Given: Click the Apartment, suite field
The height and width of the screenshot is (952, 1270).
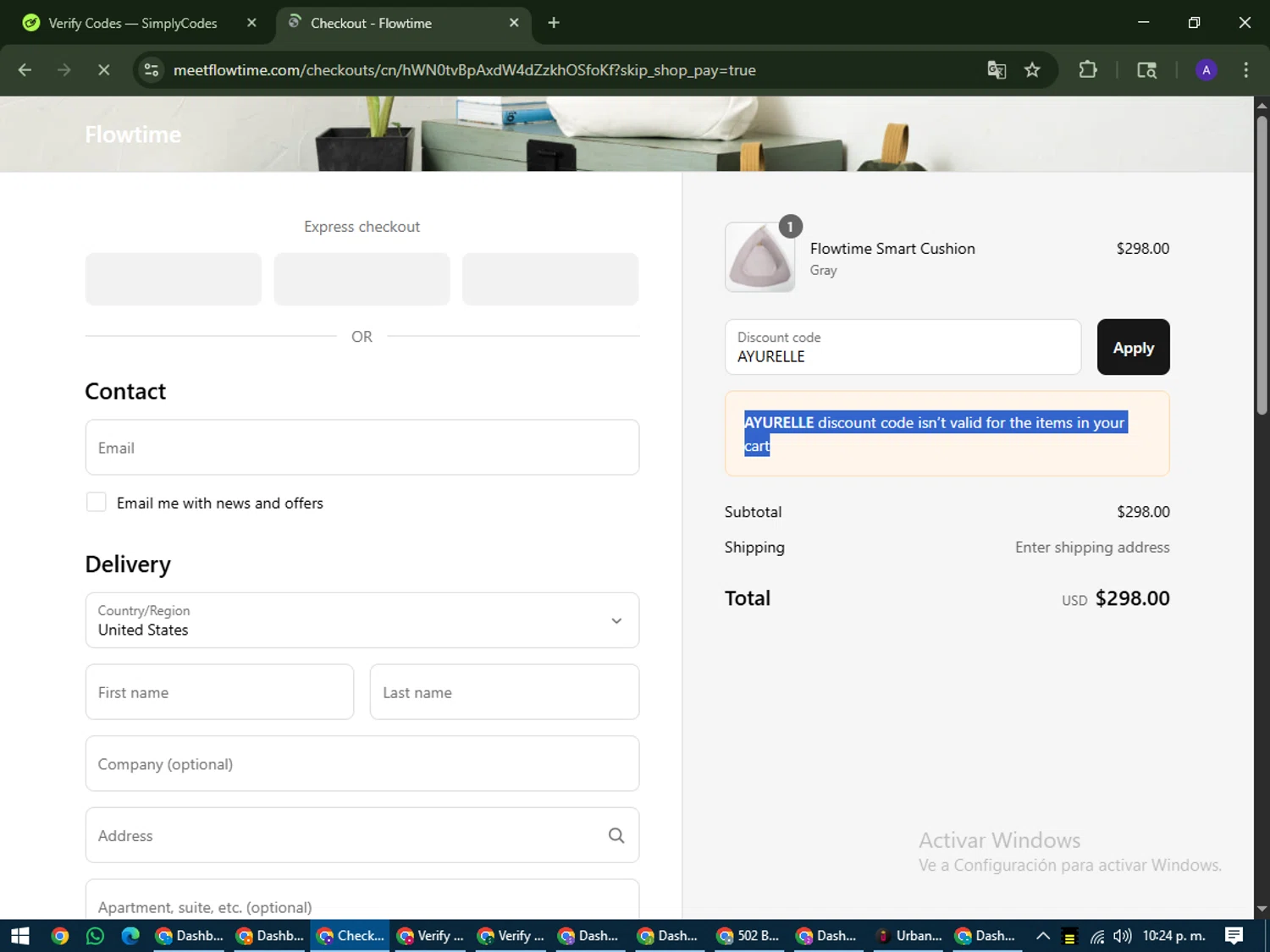Looking at the screenshot, I should tap(362, 900).
